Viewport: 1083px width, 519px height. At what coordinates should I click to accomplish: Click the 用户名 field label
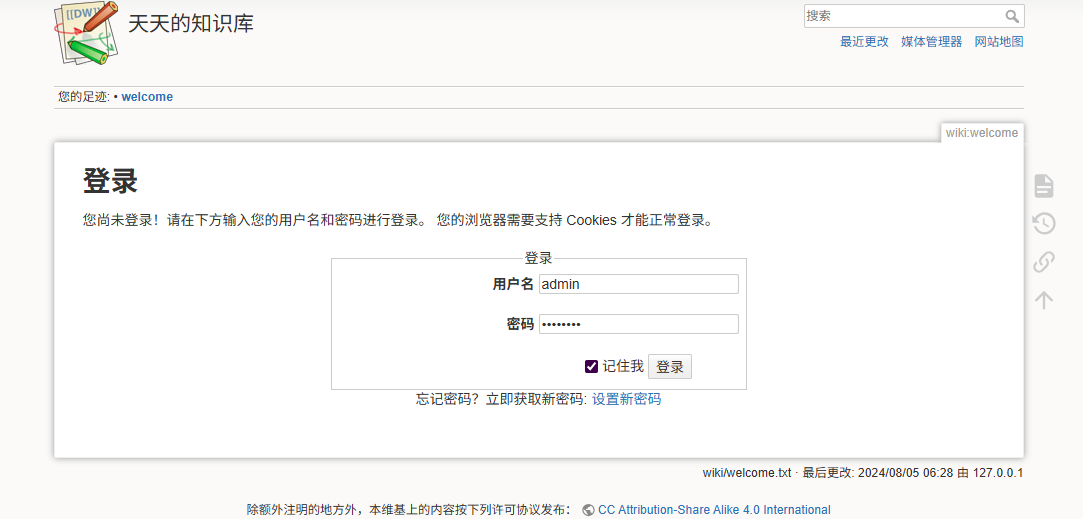point(513,284)
